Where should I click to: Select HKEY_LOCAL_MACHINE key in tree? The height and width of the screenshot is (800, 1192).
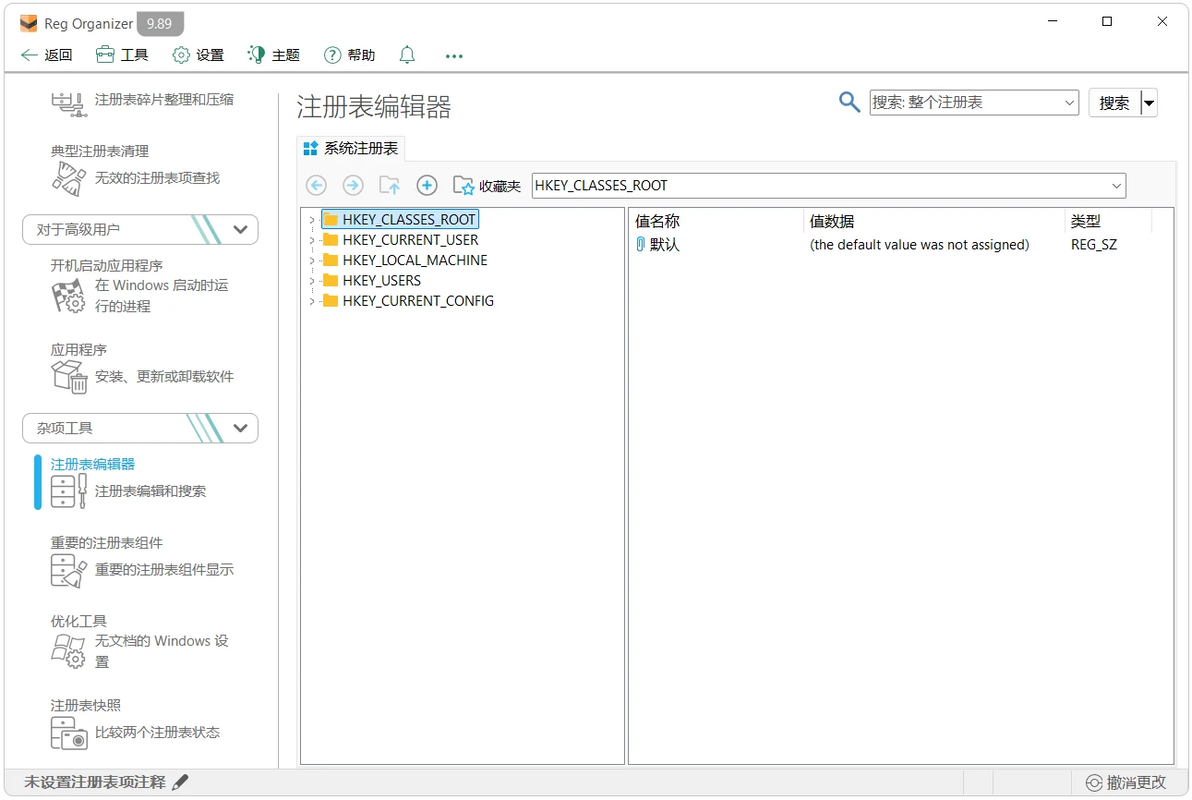coord(414,261)
